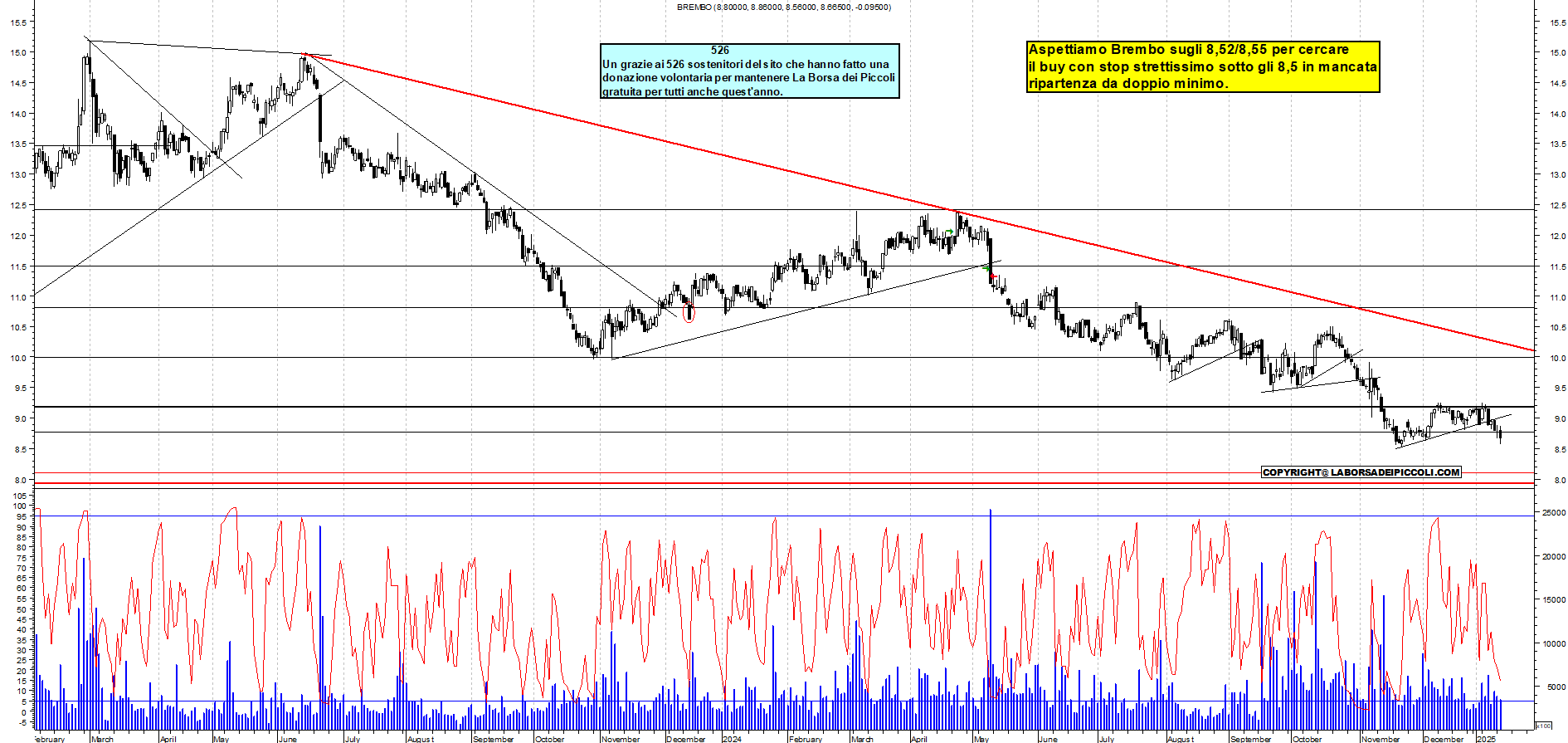Click -5 on the oscillator scale
This screenshot has height=743, width=1568.
tap(22, 722)
